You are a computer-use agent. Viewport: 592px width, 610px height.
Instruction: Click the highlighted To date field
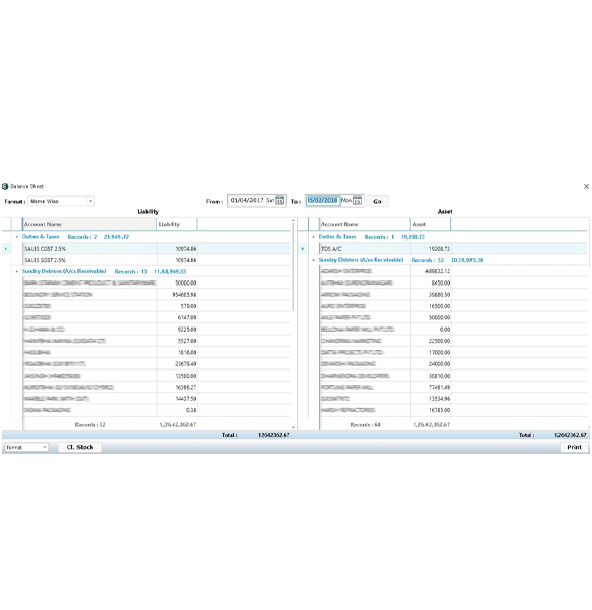coord(322,201)
